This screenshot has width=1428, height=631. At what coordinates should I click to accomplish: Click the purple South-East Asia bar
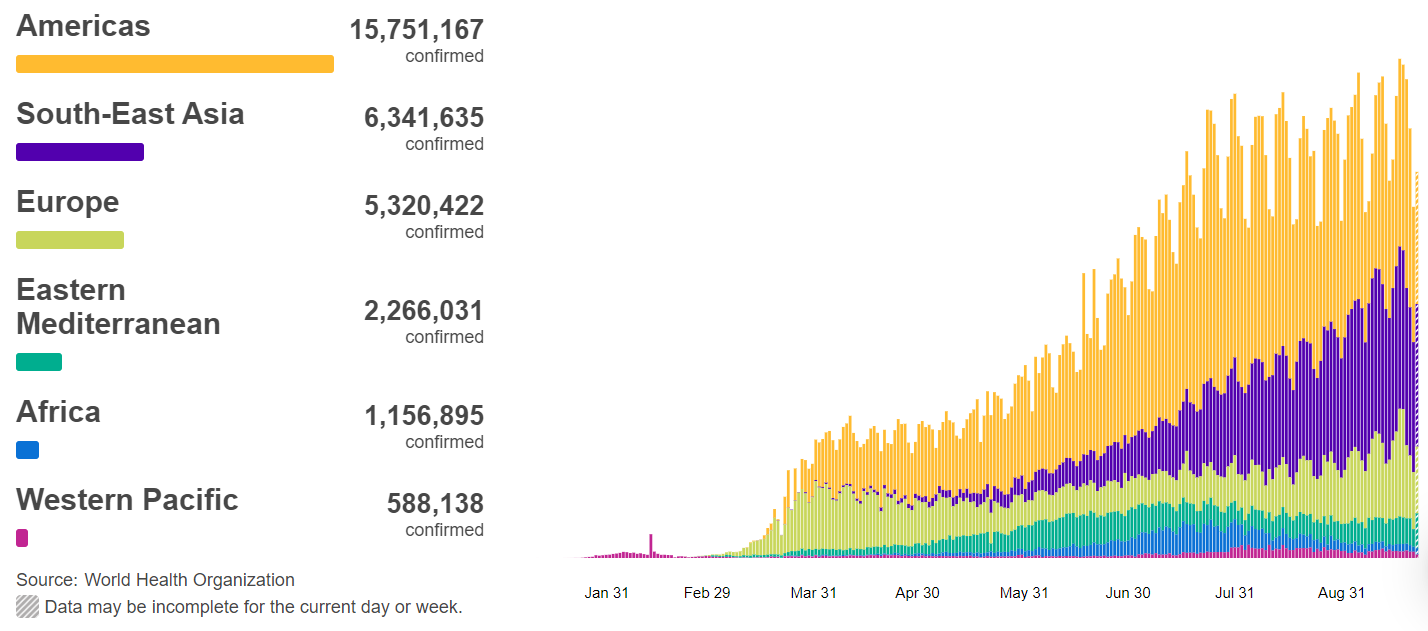[80, 152]
